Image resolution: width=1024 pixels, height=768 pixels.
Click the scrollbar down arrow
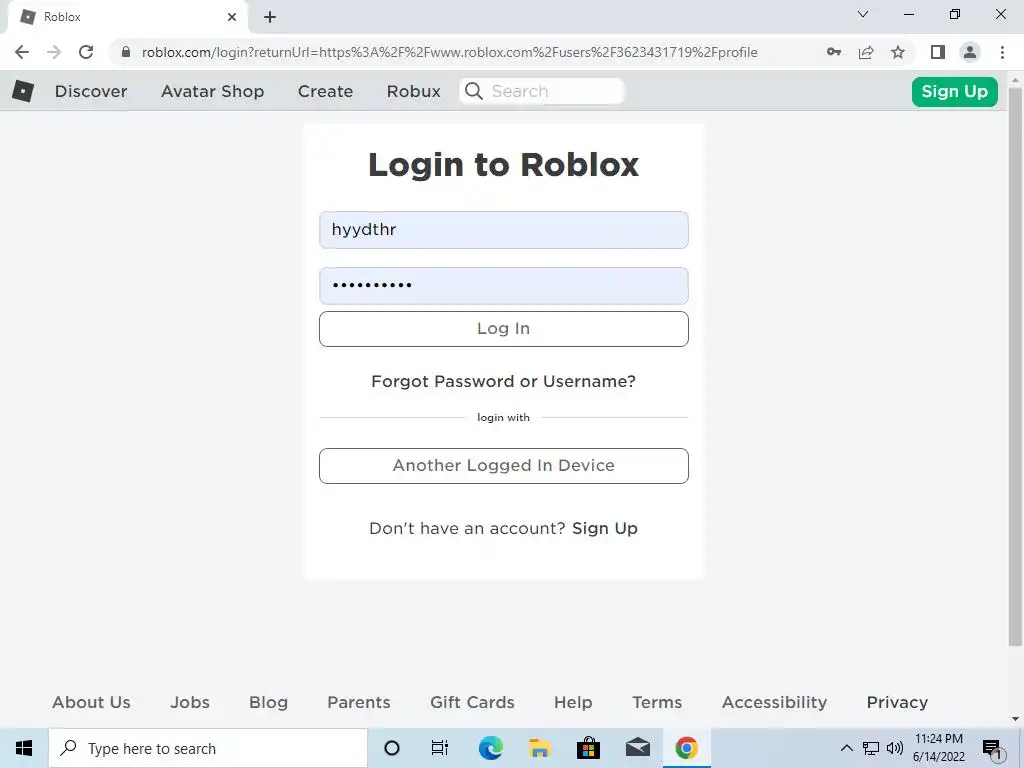[x=1016, y=719]
